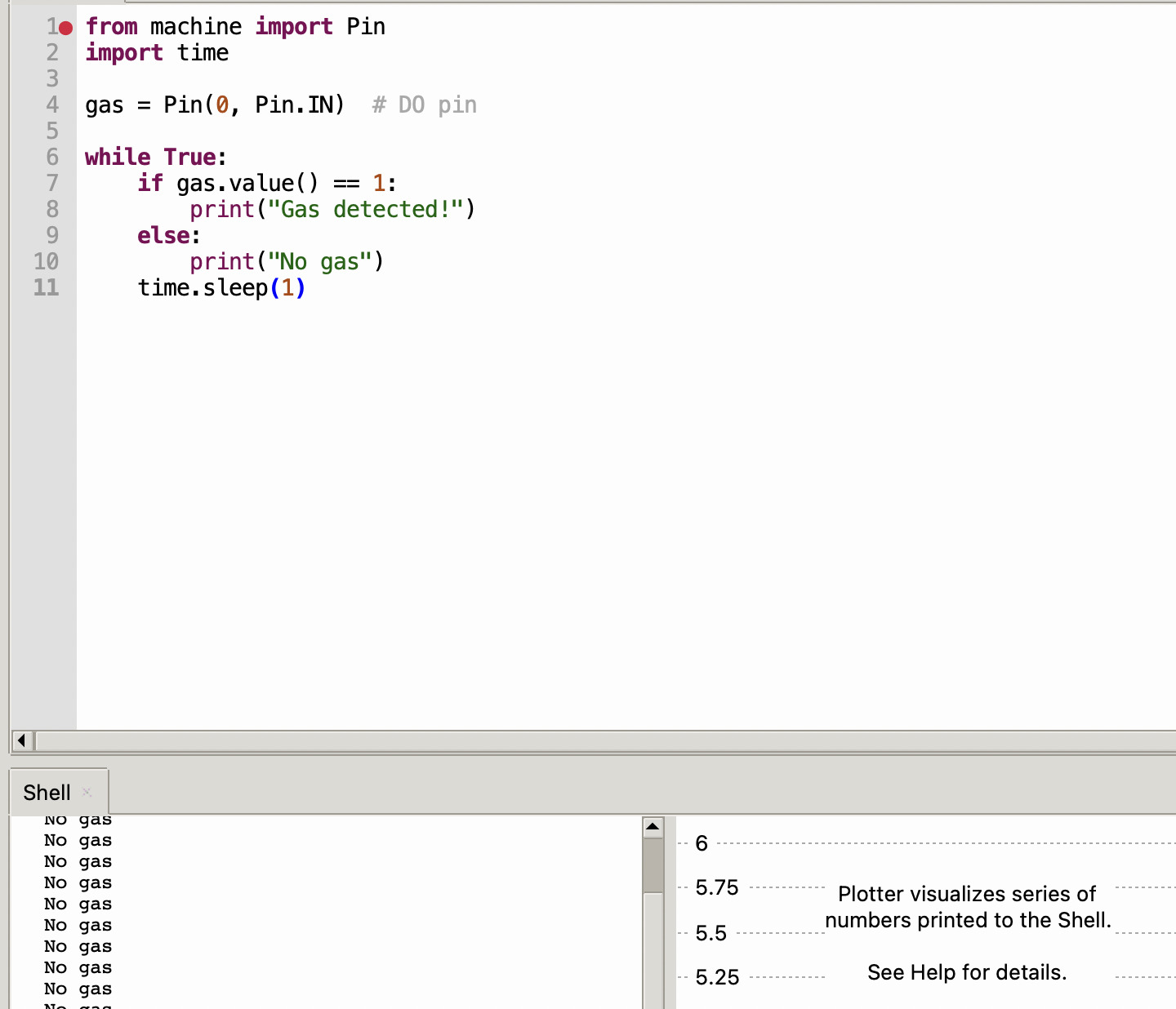This screenshot has width=1176, height=1009.
Task: Click the Shell scrollbar up arrow
Action: click(653, 827)
